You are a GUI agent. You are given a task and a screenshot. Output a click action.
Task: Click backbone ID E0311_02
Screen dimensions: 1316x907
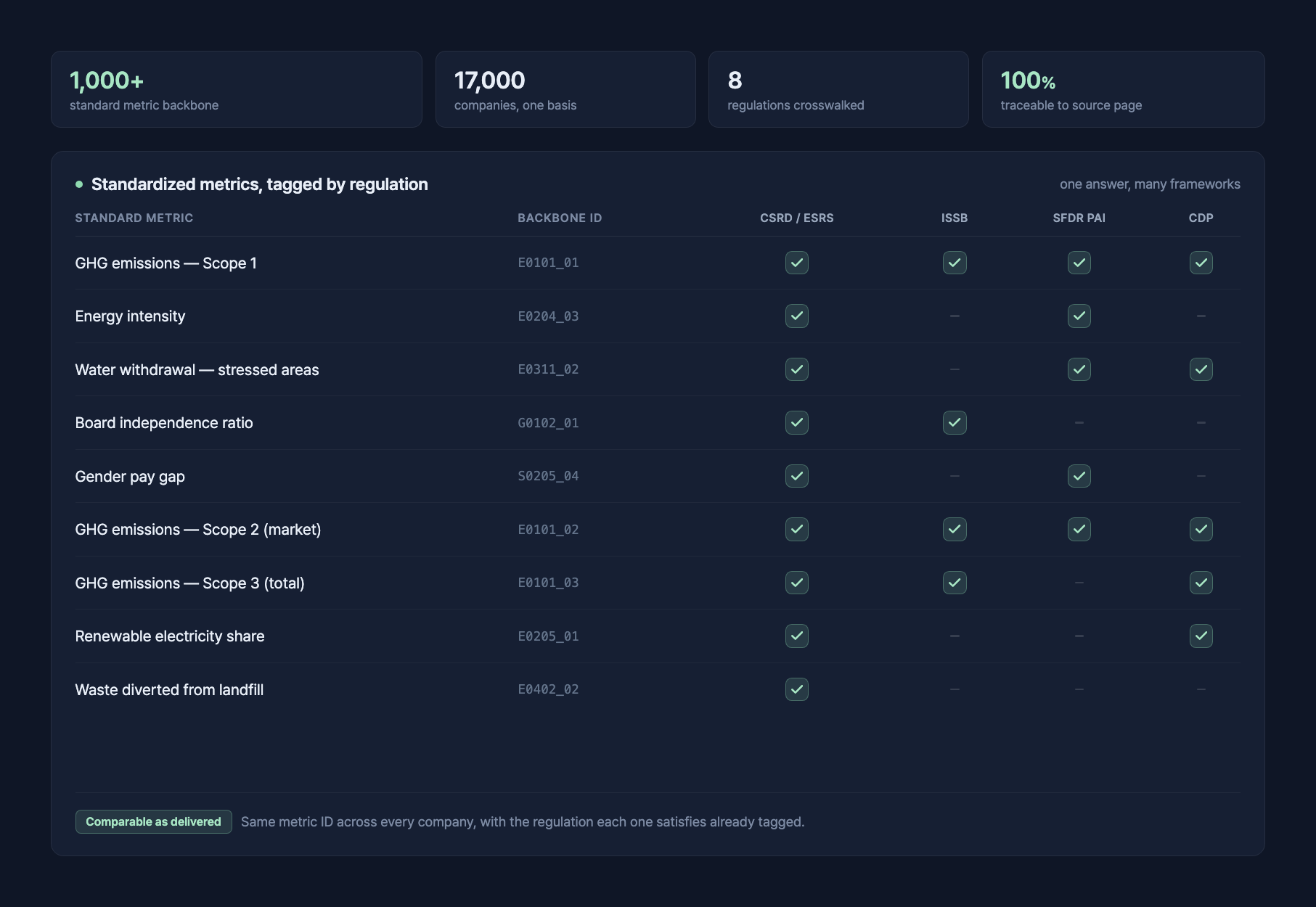coord(548,369)
